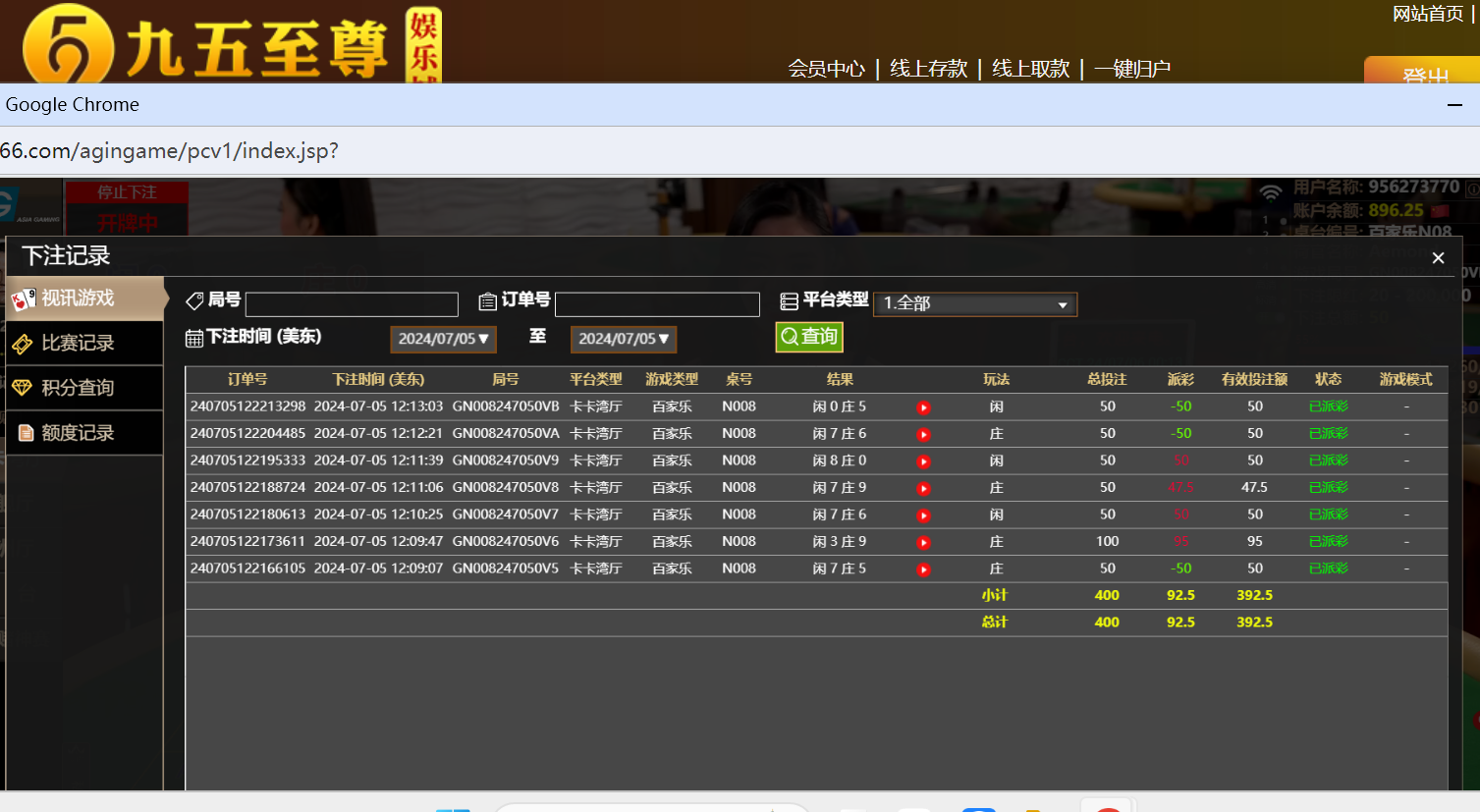
Task: Click replay icon for result 闲 7 庄 9
Action: [923, 488]
